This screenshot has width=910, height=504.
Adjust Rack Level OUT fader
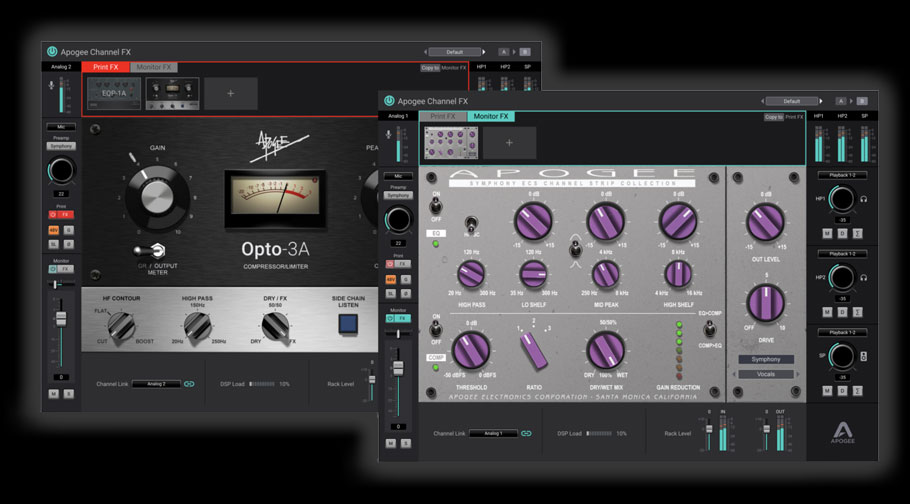766,429
